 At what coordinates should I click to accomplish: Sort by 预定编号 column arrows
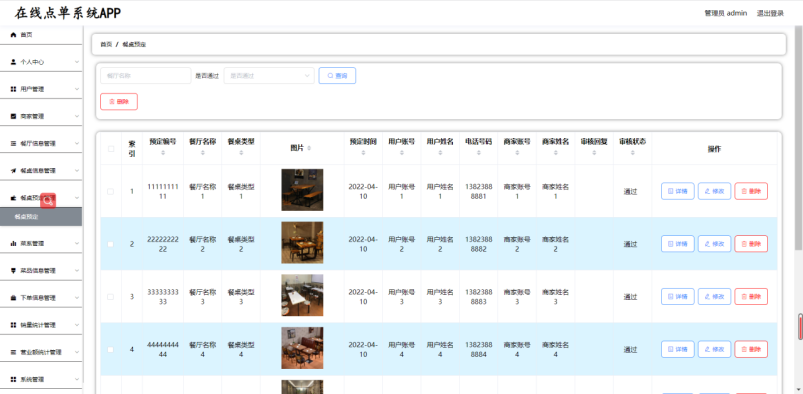coord(162,153)
